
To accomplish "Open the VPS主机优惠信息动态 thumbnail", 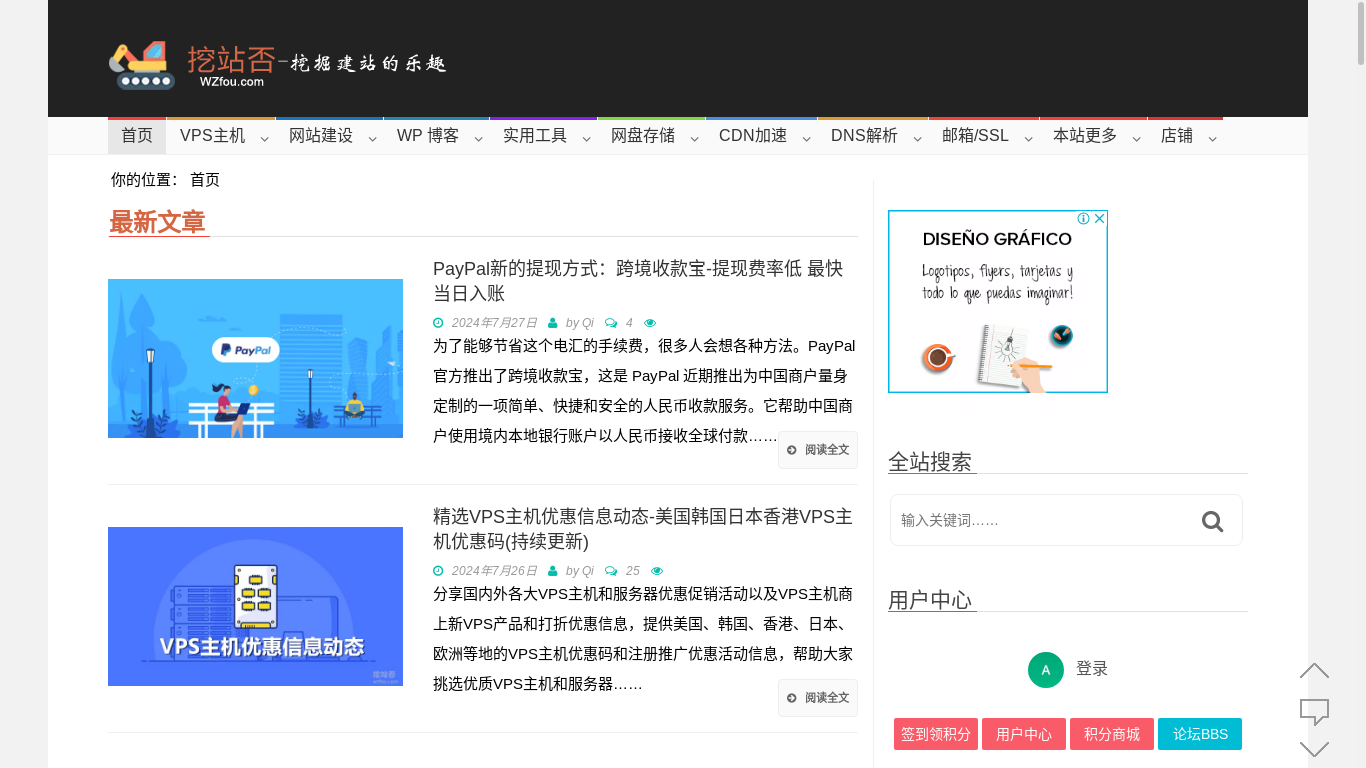I will 255,606.
